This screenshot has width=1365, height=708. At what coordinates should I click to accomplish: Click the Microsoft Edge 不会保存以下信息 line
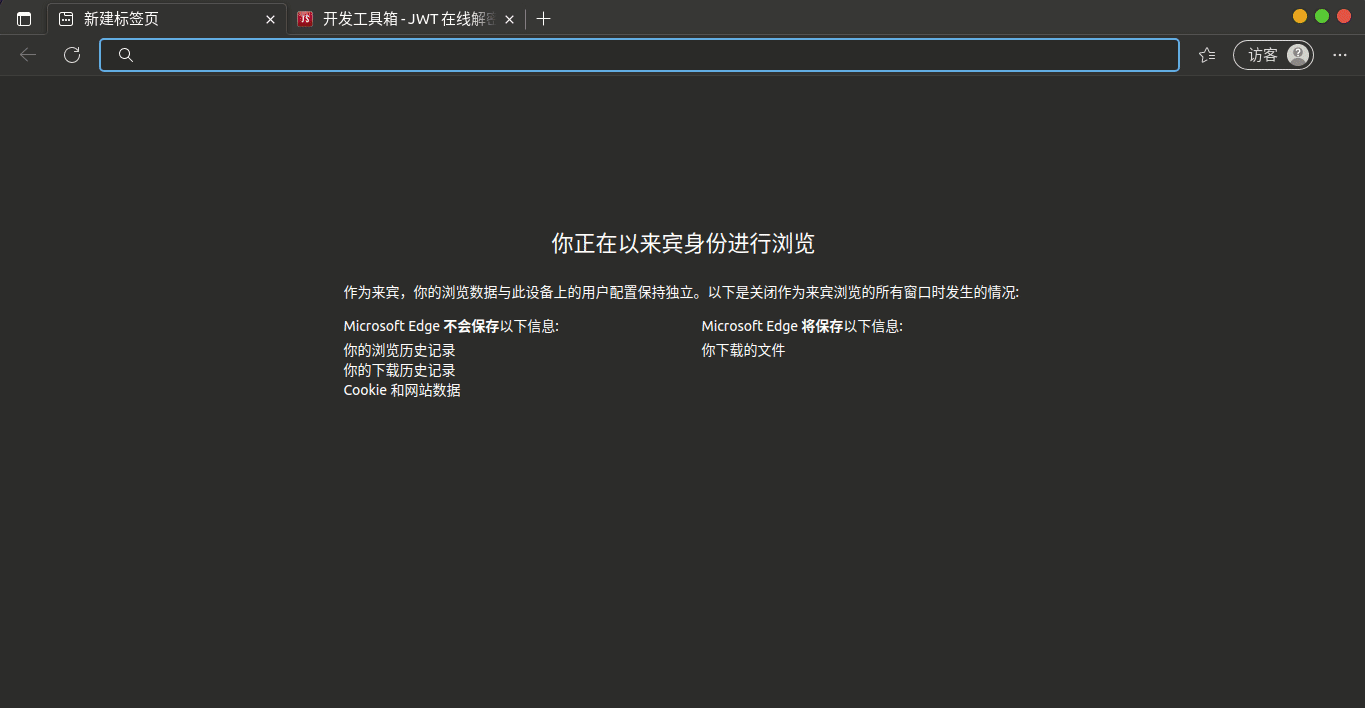click(x=451, y=326)
